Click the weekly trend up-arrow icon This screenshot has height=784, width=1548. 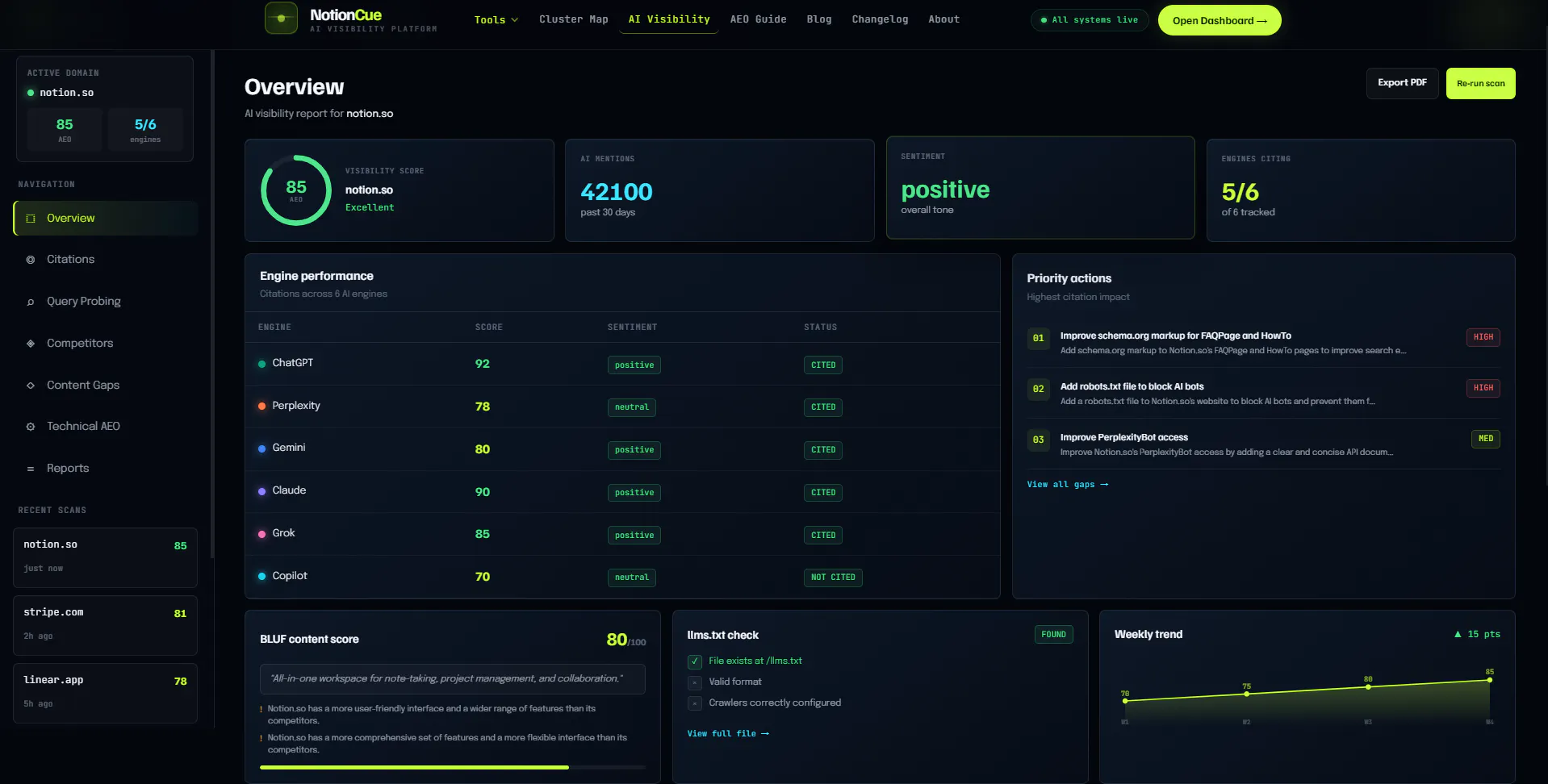[1458, 634]
